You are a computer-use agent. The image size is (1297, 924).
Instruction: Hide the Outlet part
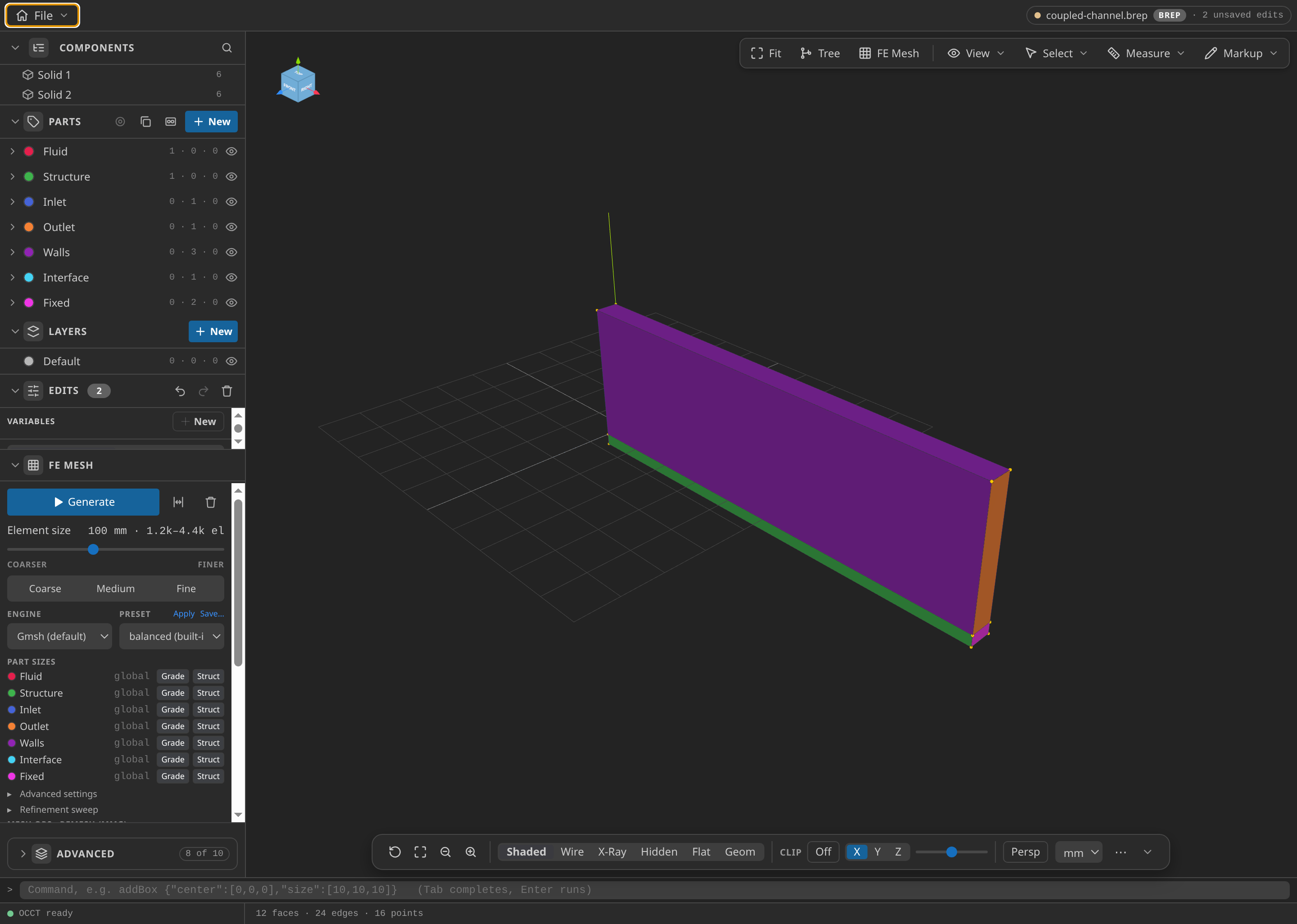(x=231, y=227)
